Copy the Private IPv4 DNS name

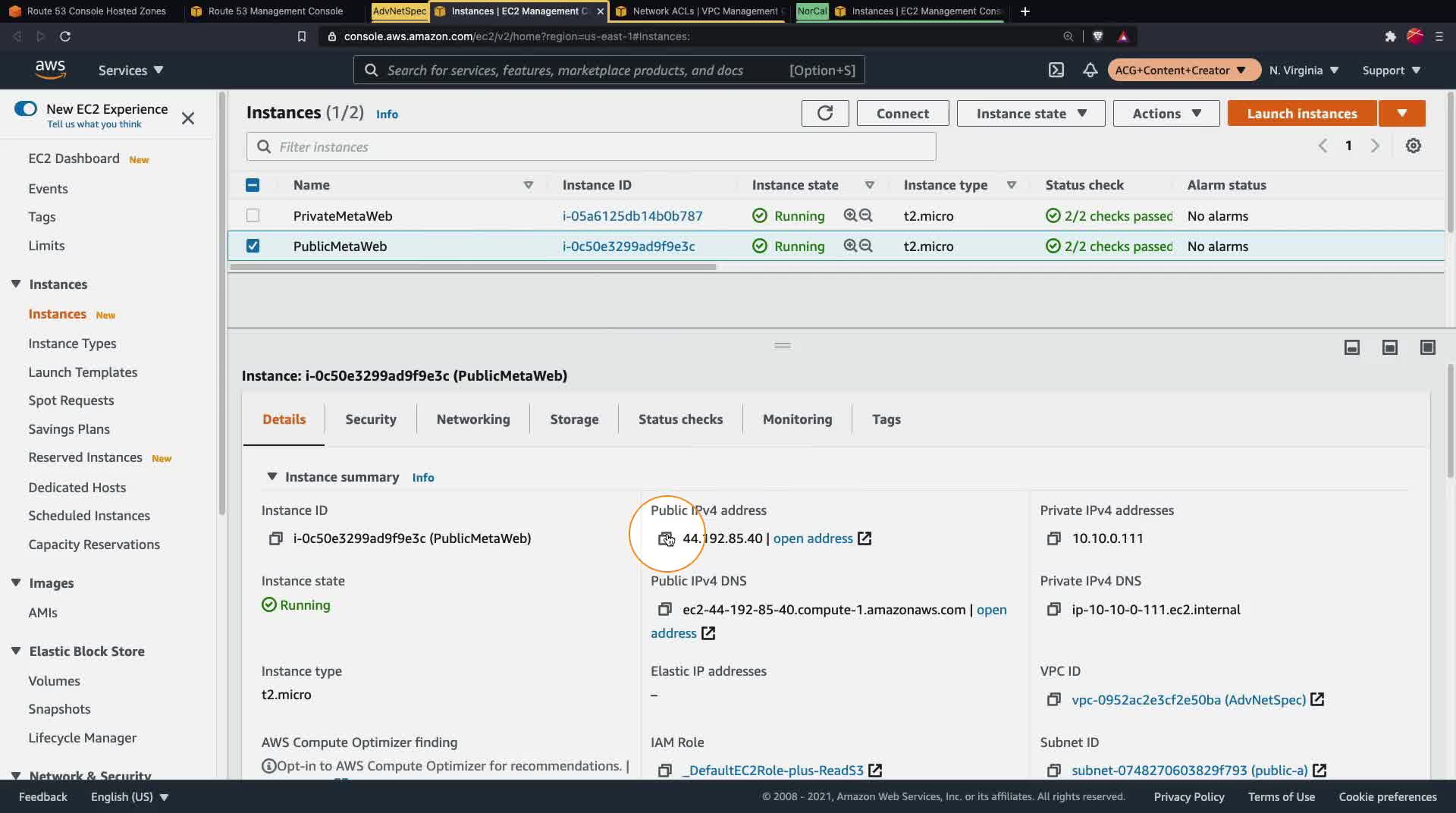1054,610
